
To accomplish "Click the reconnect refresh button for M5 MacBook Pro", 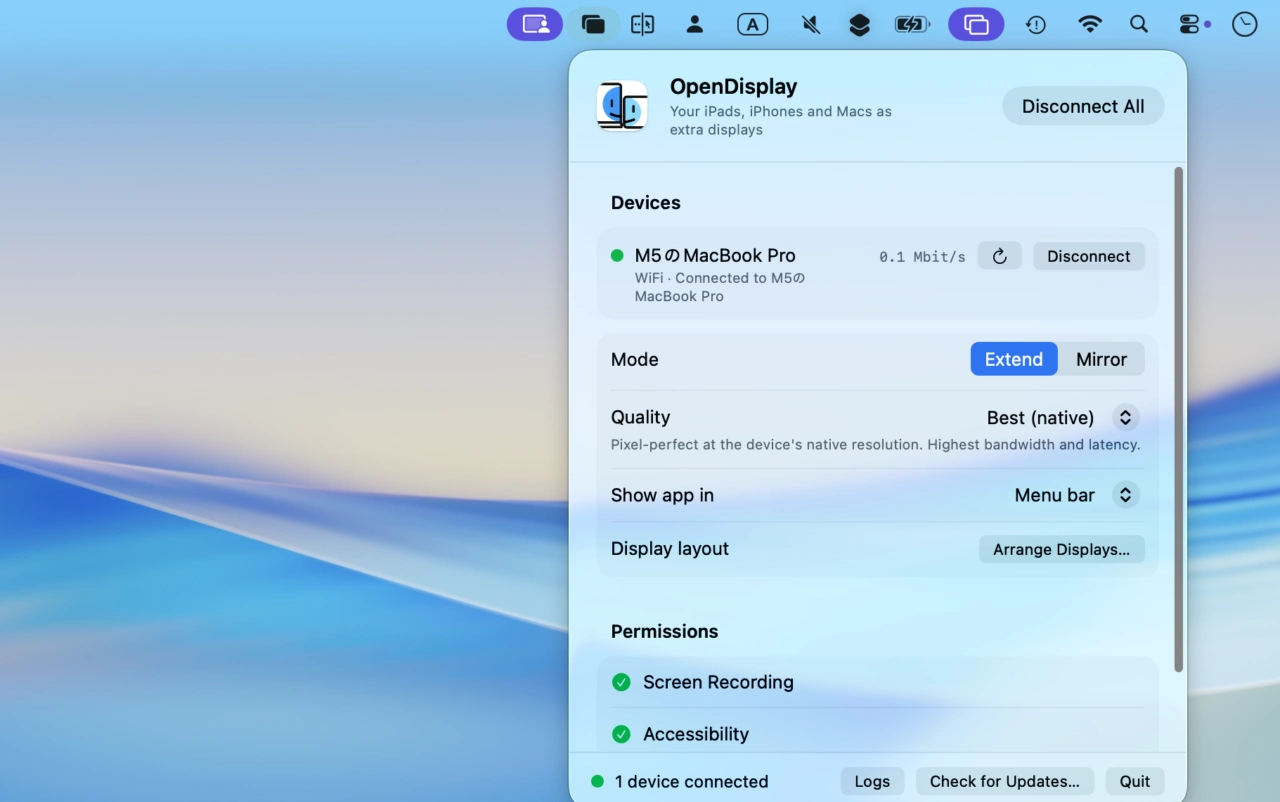I will click(x=999, y=256).
